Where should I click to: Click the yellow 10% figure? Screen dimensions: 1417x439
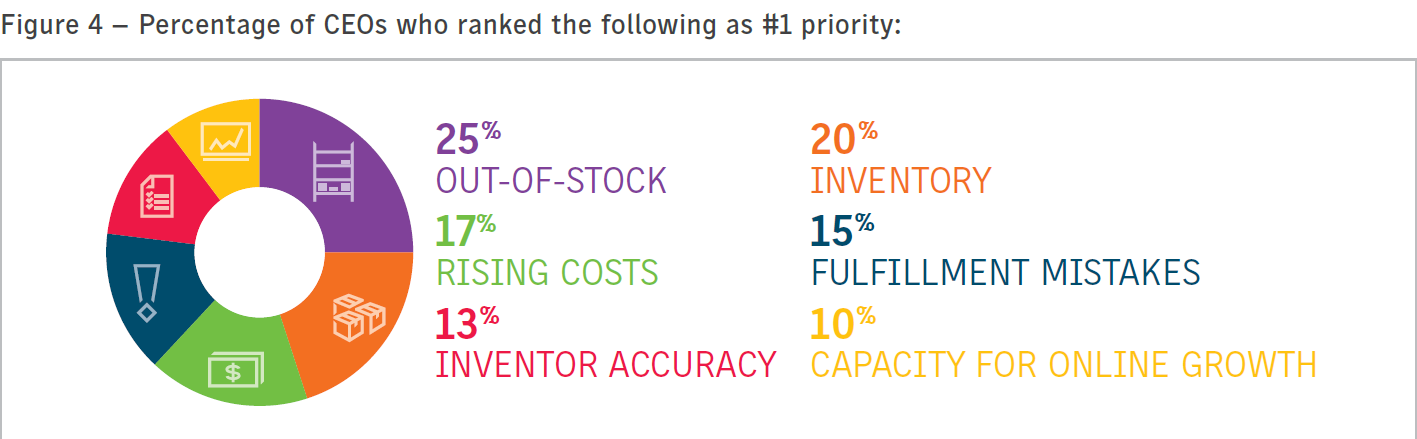pos(843,322)
